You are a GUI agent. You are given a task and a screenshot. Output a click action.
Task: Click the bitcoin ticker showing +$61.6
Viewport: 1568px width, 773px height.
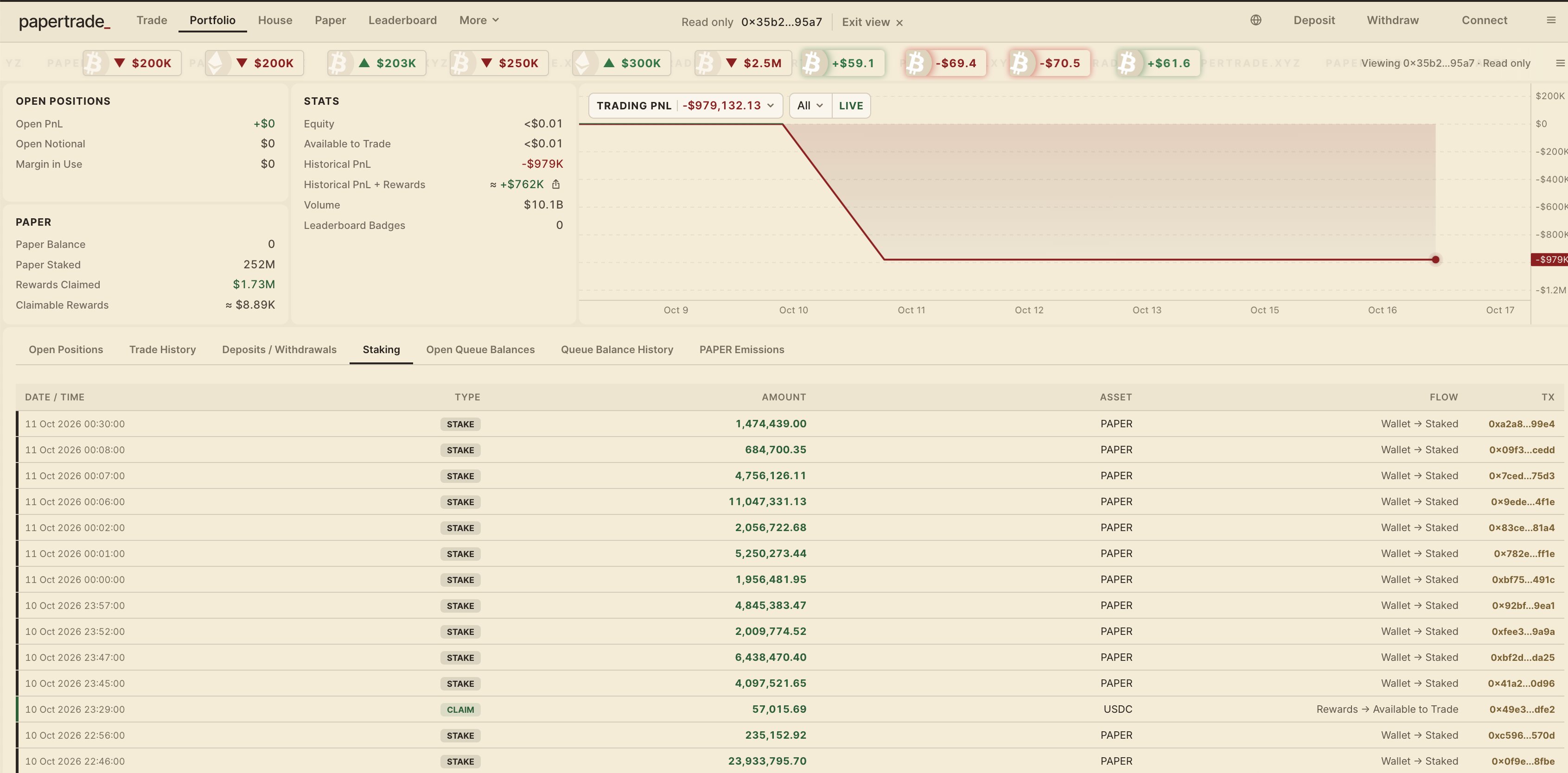pyautogui.click(x=1158, y=63)
